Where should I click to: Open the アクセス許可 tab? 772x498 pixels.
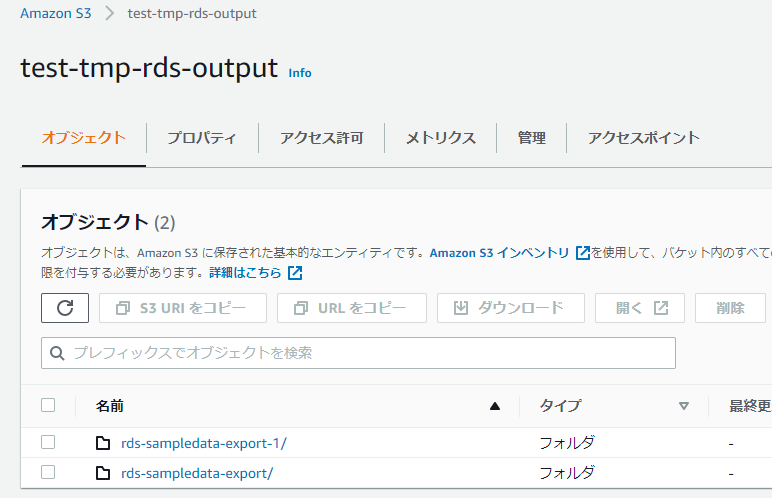(x=322, y=138)
